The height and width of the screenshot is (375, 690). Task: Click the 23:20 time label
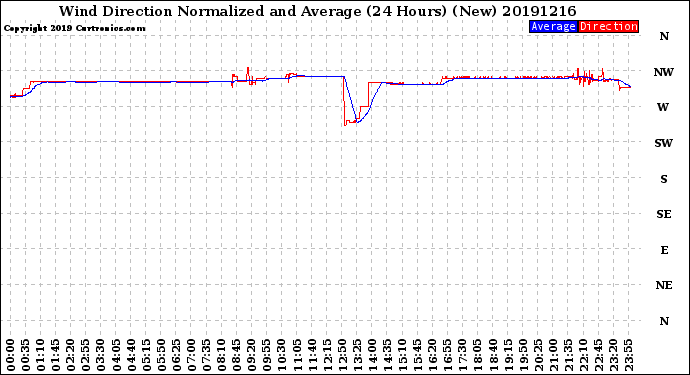tap(613, 355)
